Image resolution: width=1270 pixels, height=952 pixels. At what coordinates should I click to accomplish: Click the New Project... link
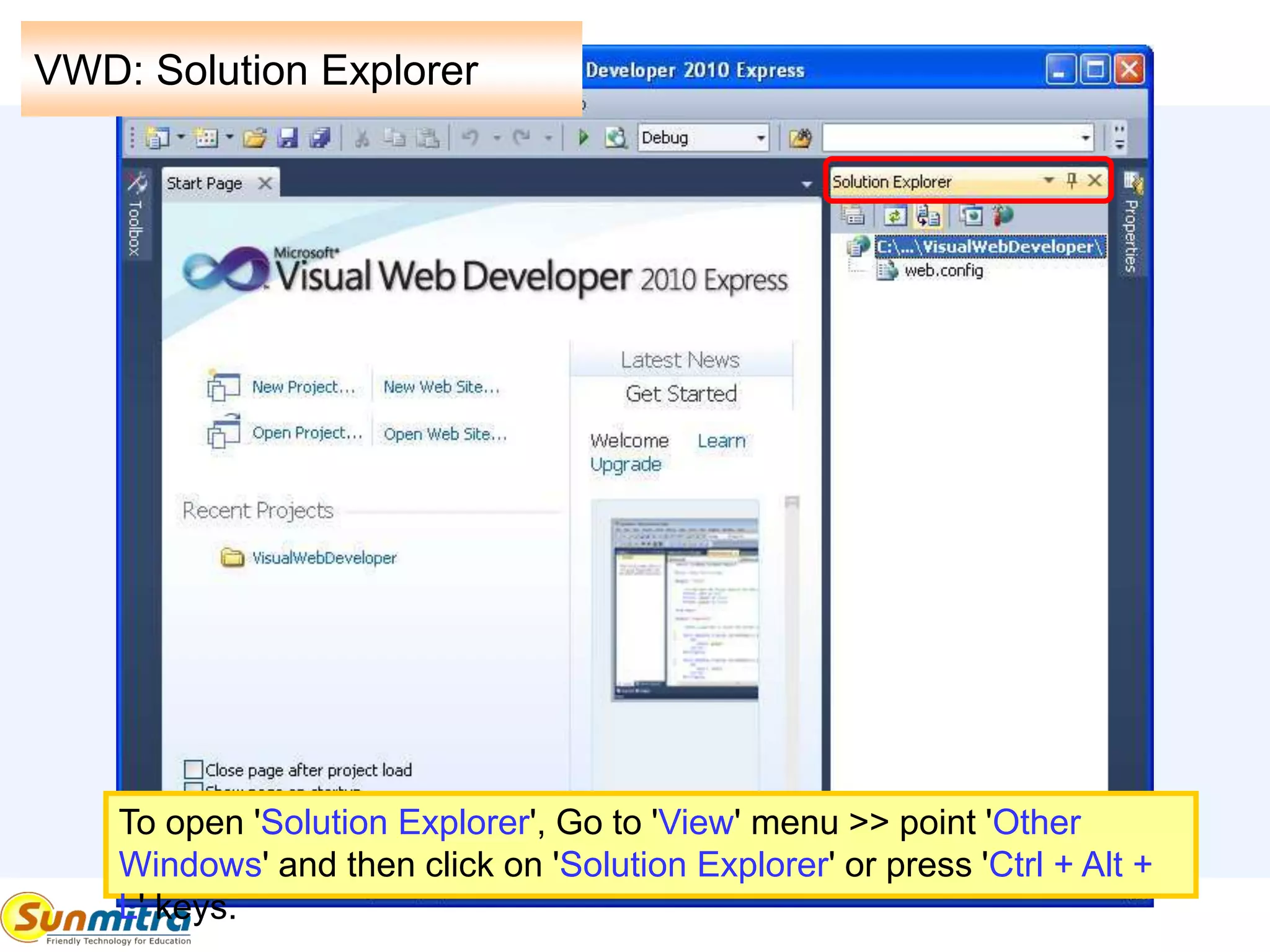pyautogui.click(x=303, y=387)
